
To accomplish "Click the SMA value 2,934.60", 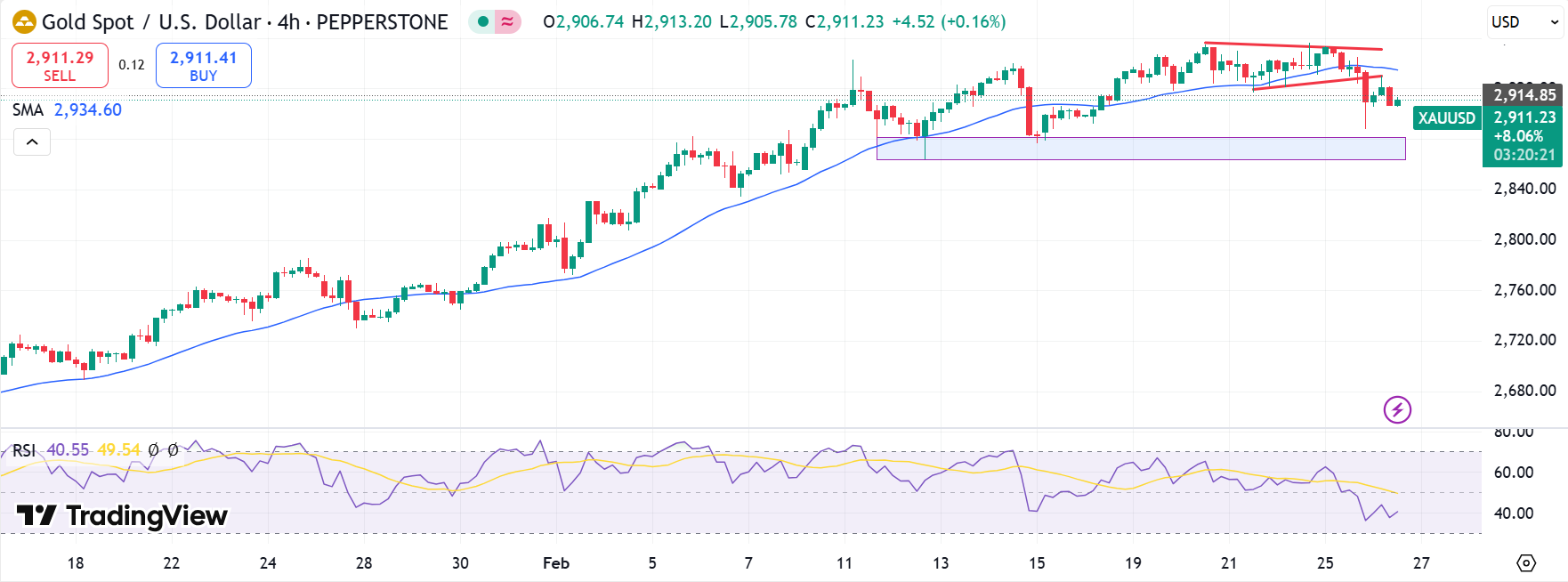I will tap(88, 109).
